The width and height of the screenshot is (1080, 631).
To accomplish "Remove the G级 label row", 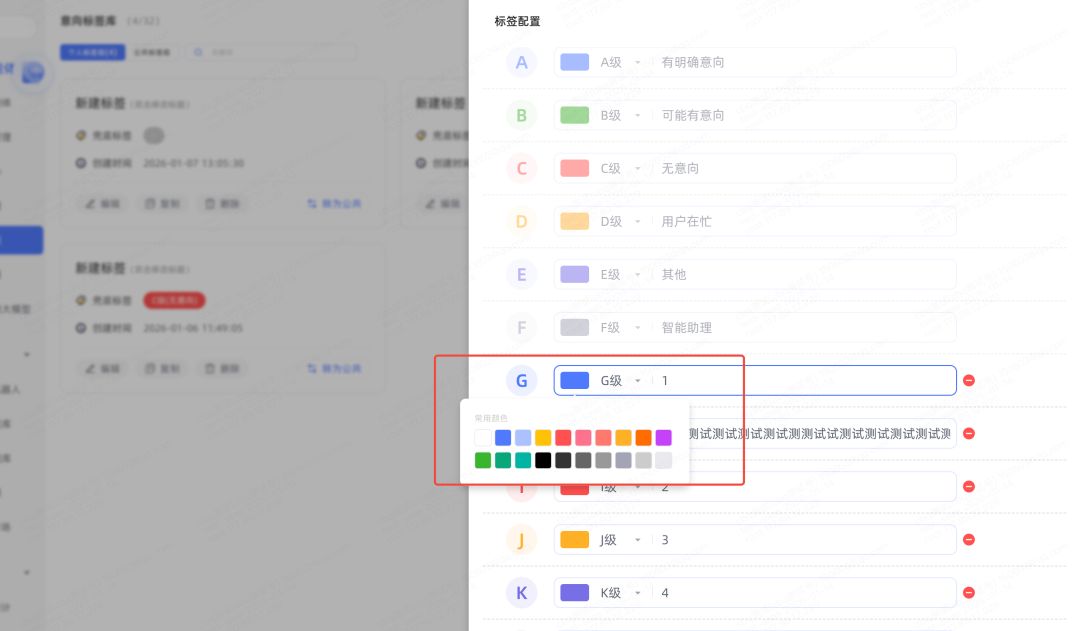I will tap(968, 380).
